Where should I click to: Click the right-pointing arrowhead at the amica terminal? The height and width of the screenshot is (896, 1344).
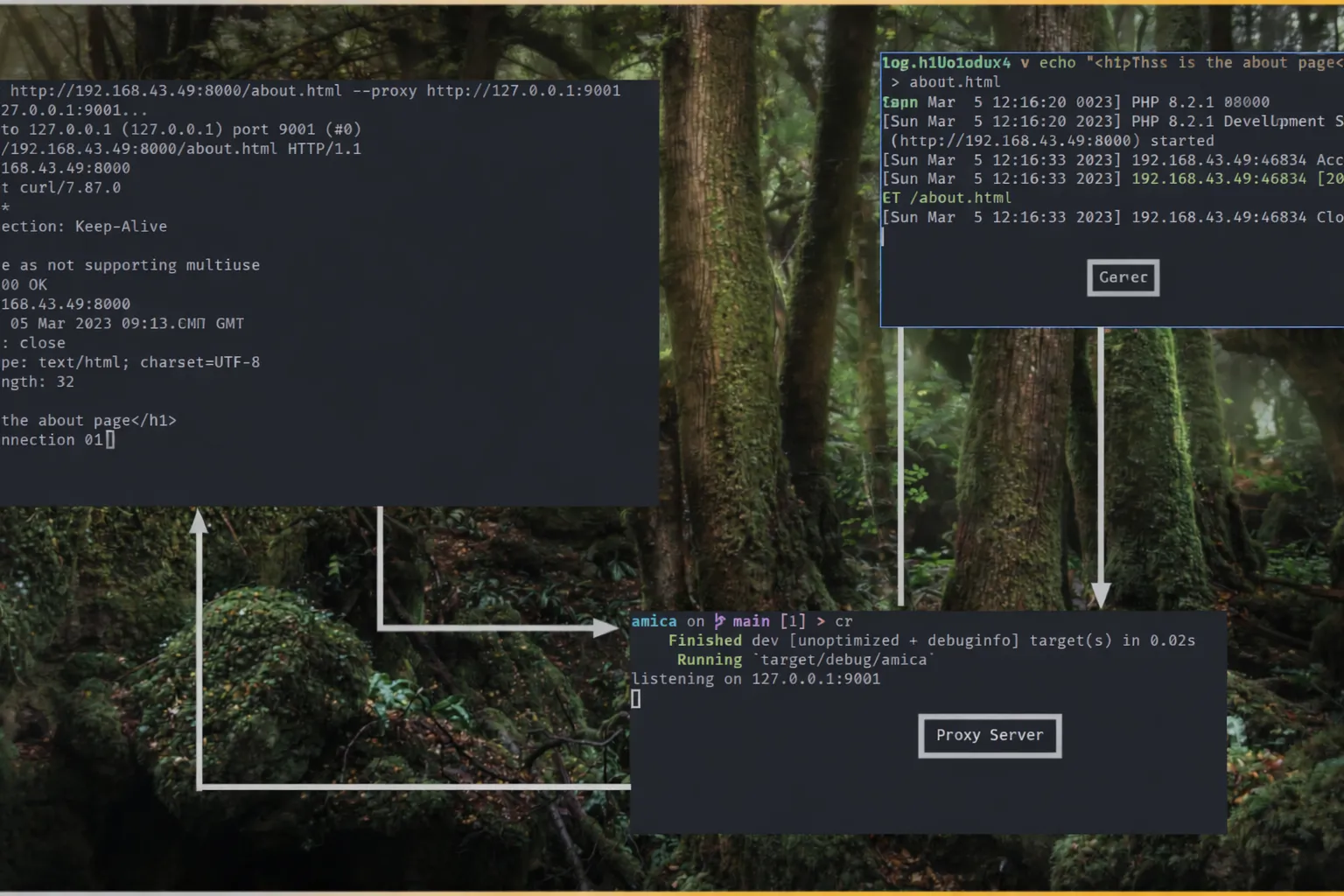point(605,627)
